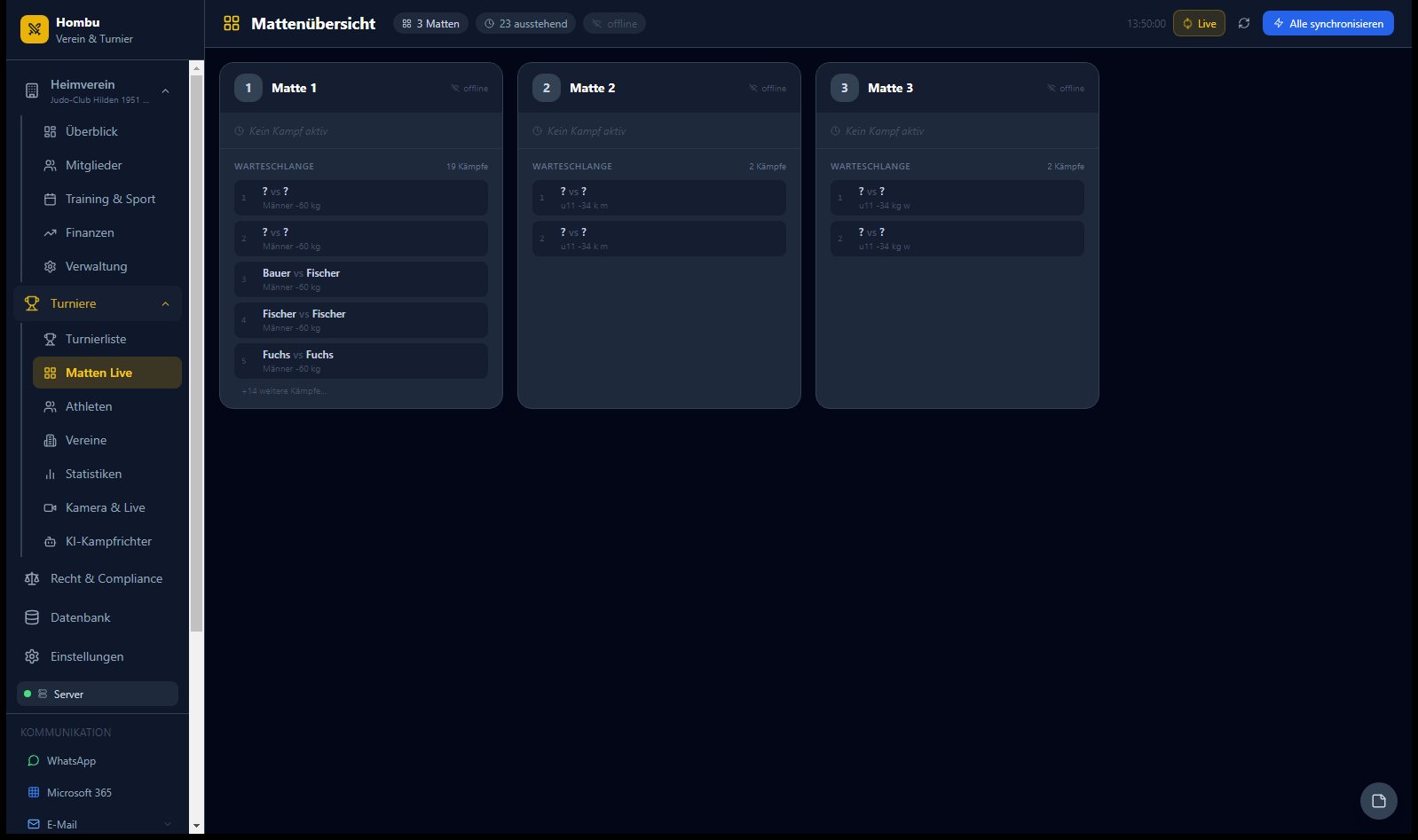
Task: Expand the E-Mail entry chevron
Action: click(168, 824)
